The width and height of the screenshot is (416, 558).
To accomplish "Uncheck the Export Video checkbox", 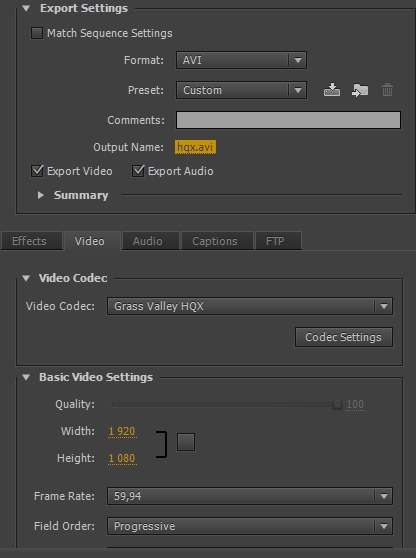I will coord(37,171).
